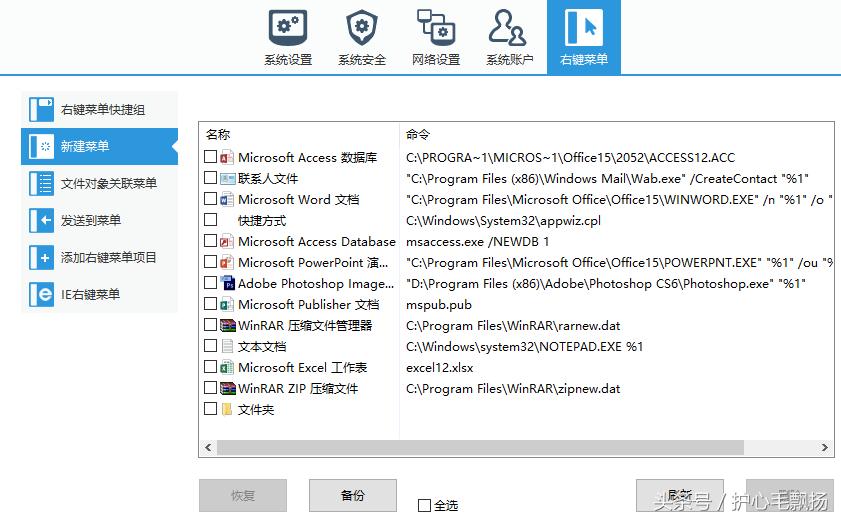
Task: Check the Microsoft PowerPoint checkbox
Action: pyautogui.click(x=211, y=262)
